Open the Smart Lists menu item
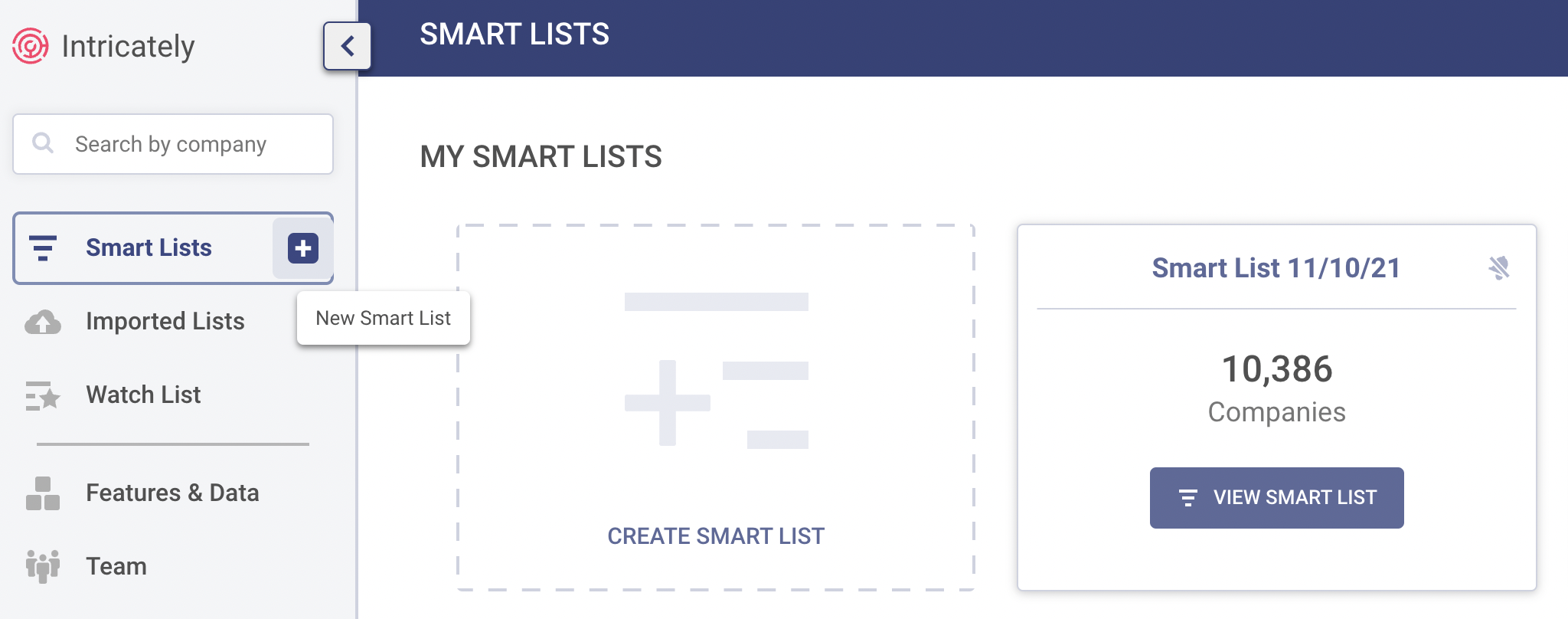This screenshot has height=619, width=1568. point(149,248)
